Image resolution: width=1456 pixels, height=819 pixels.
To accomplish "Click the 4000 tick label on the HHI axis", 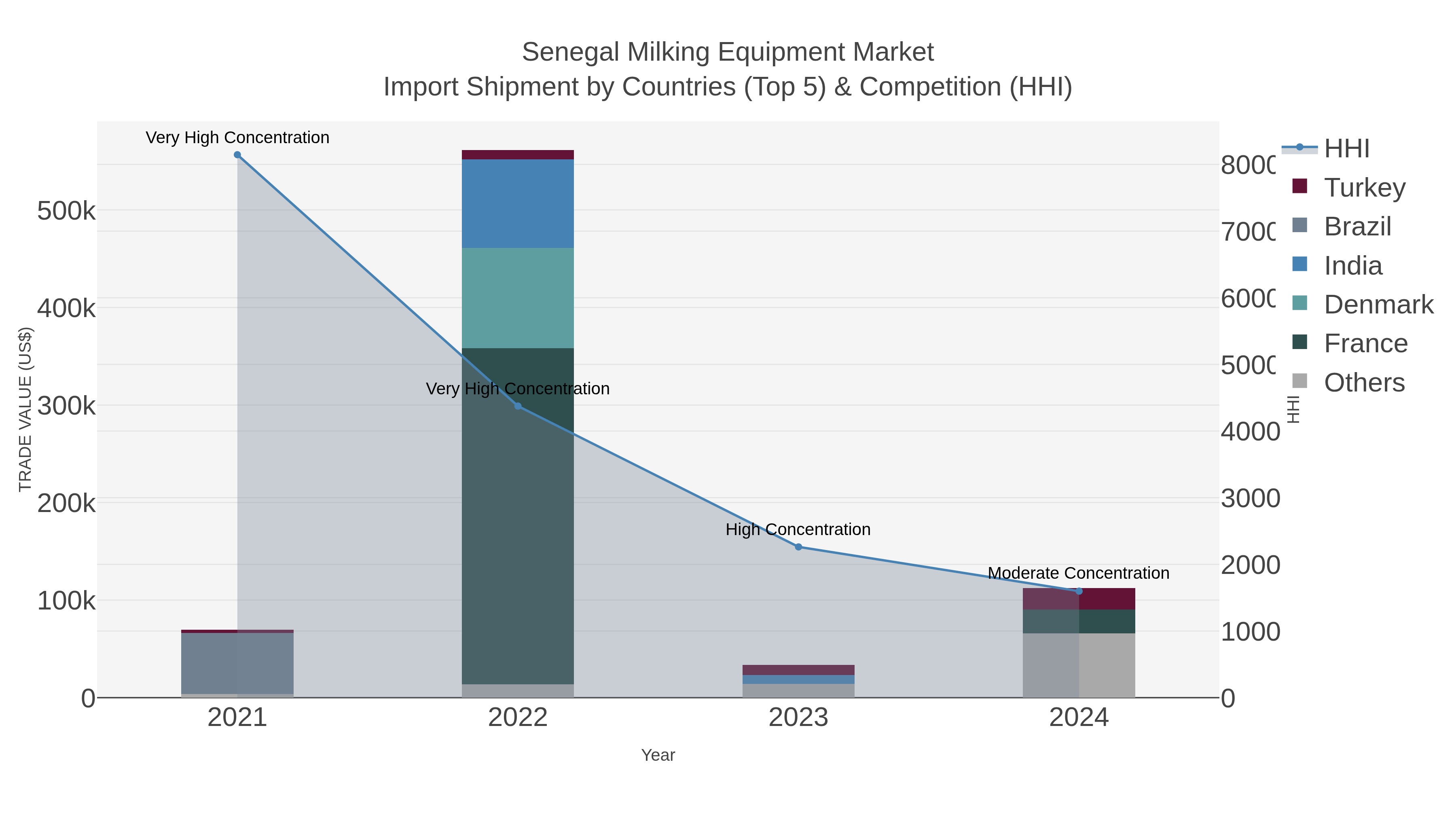I will point(1250,431).
